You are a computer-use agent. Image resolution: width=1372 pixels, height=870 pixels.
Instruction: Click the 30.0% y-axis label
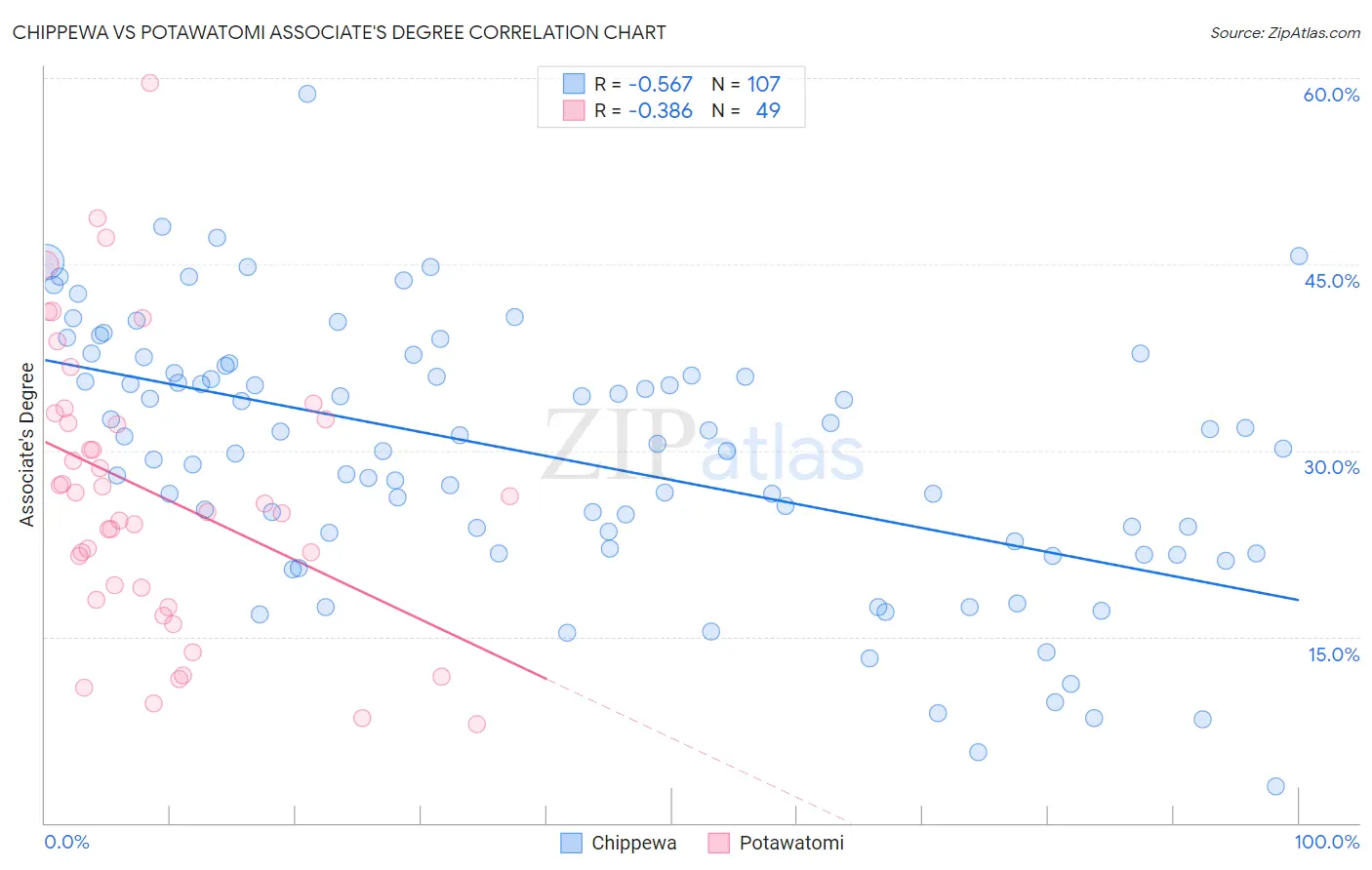coord(1331,467)
